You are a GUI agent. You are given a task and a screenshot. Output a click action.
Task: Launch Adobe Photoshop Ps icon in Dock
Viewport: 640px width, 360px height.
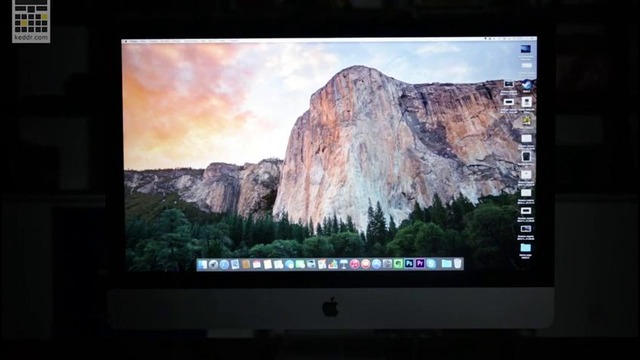click(409, 264)
